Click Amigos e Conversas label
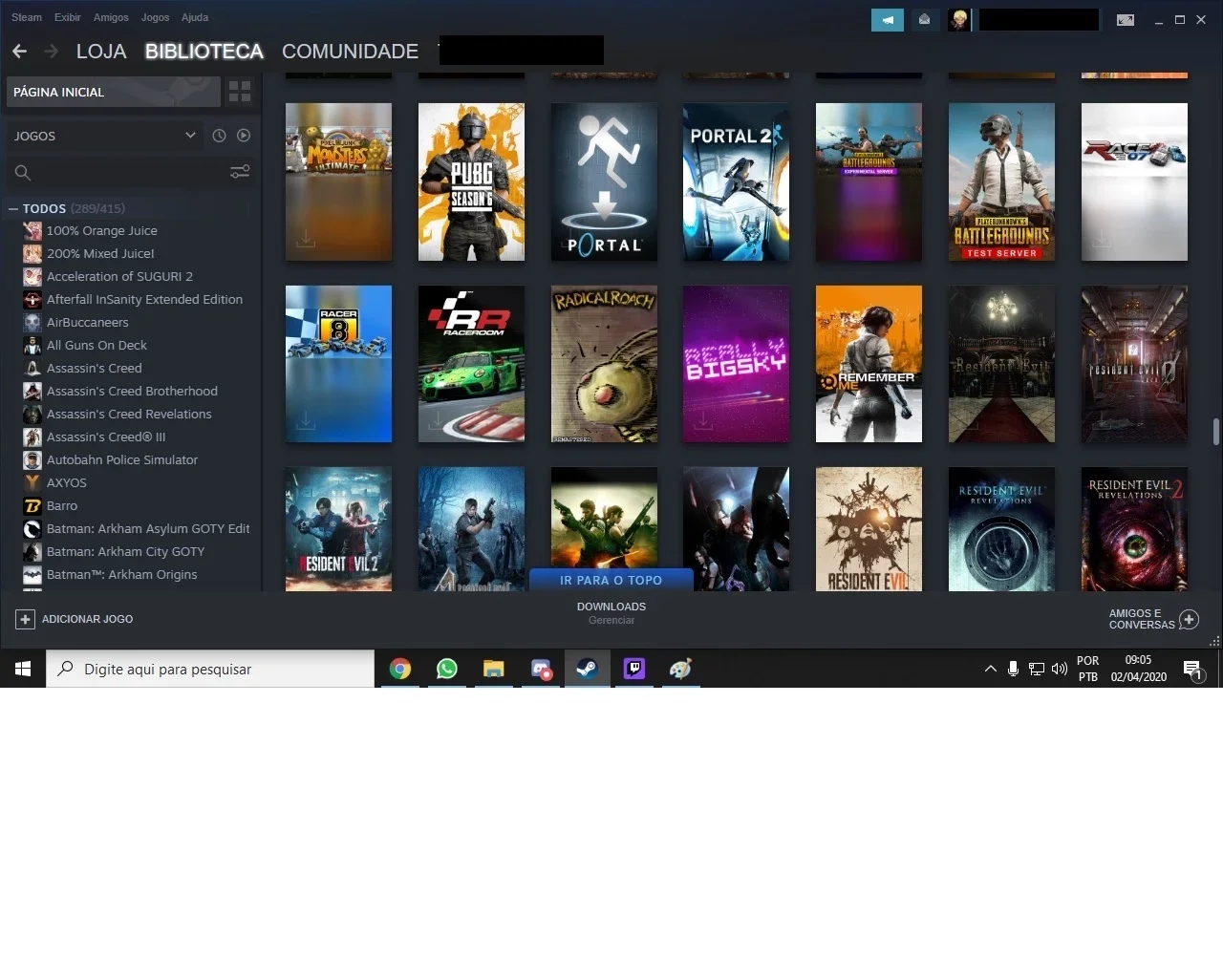The image size is (1223, 980). (x=1142, y=619)
